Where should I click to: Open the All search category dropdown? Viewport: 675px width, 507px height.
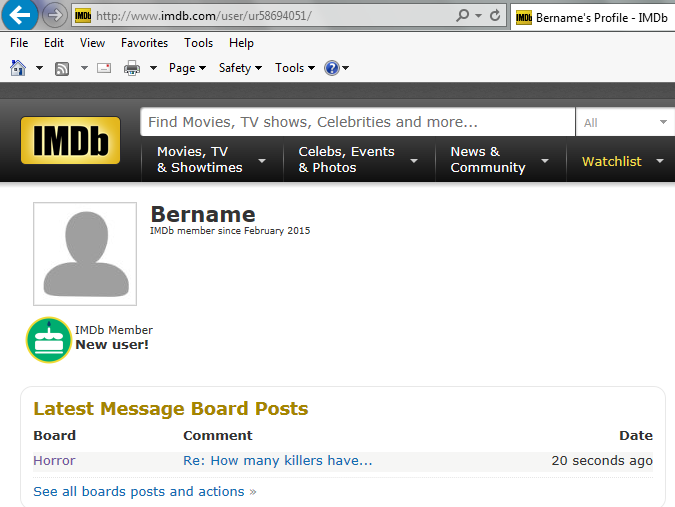coord(625,122)
